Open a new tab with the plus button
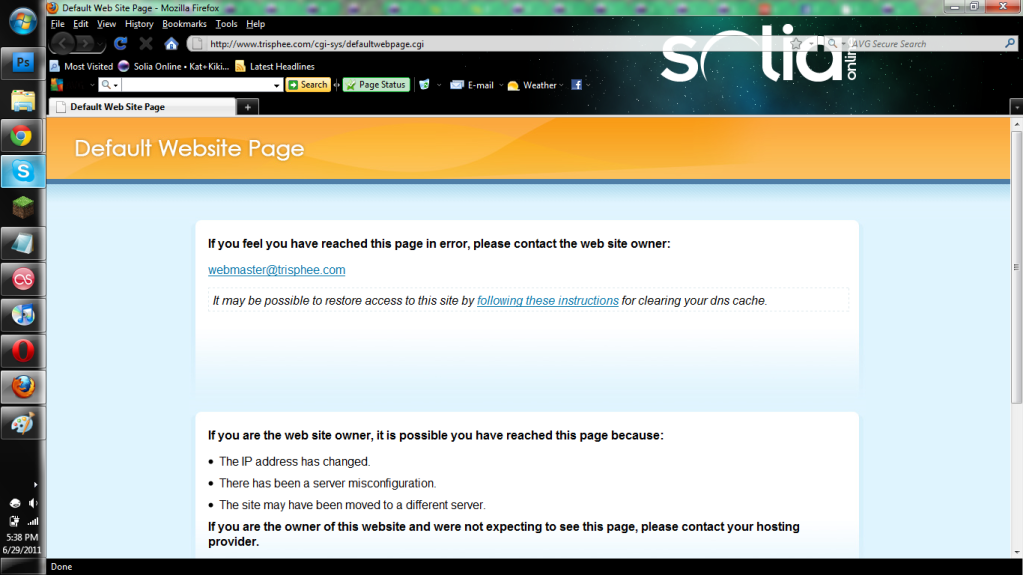 [248, 107]
